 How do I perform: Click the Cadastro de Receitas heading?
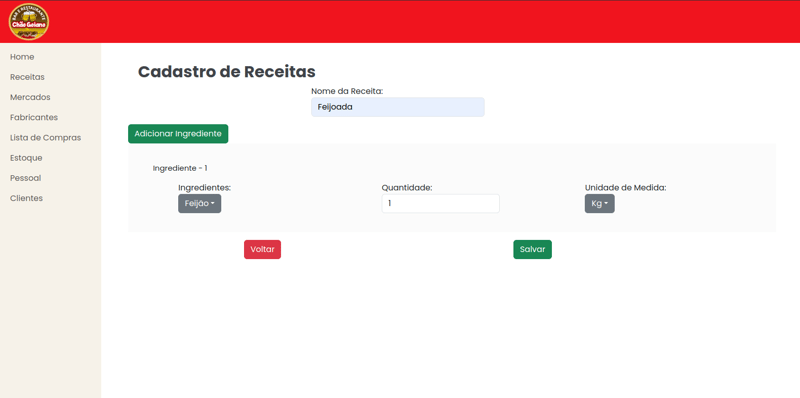[x=227, y=71]
